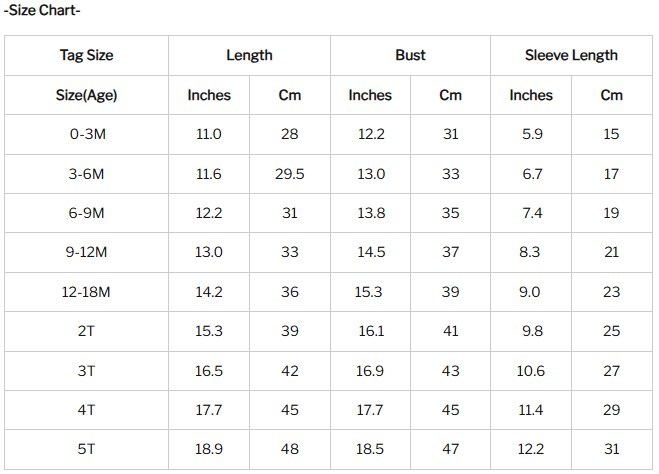This screenshot has height=474, width=659.
Task: Click the Bust column header
Action: (x=410, y=56)
